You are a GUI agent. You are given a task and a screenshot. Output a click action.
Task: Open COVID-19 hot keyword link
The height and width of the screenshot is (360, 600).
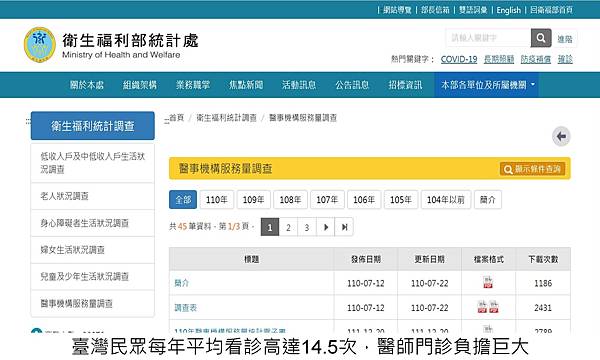pos(459,59)
